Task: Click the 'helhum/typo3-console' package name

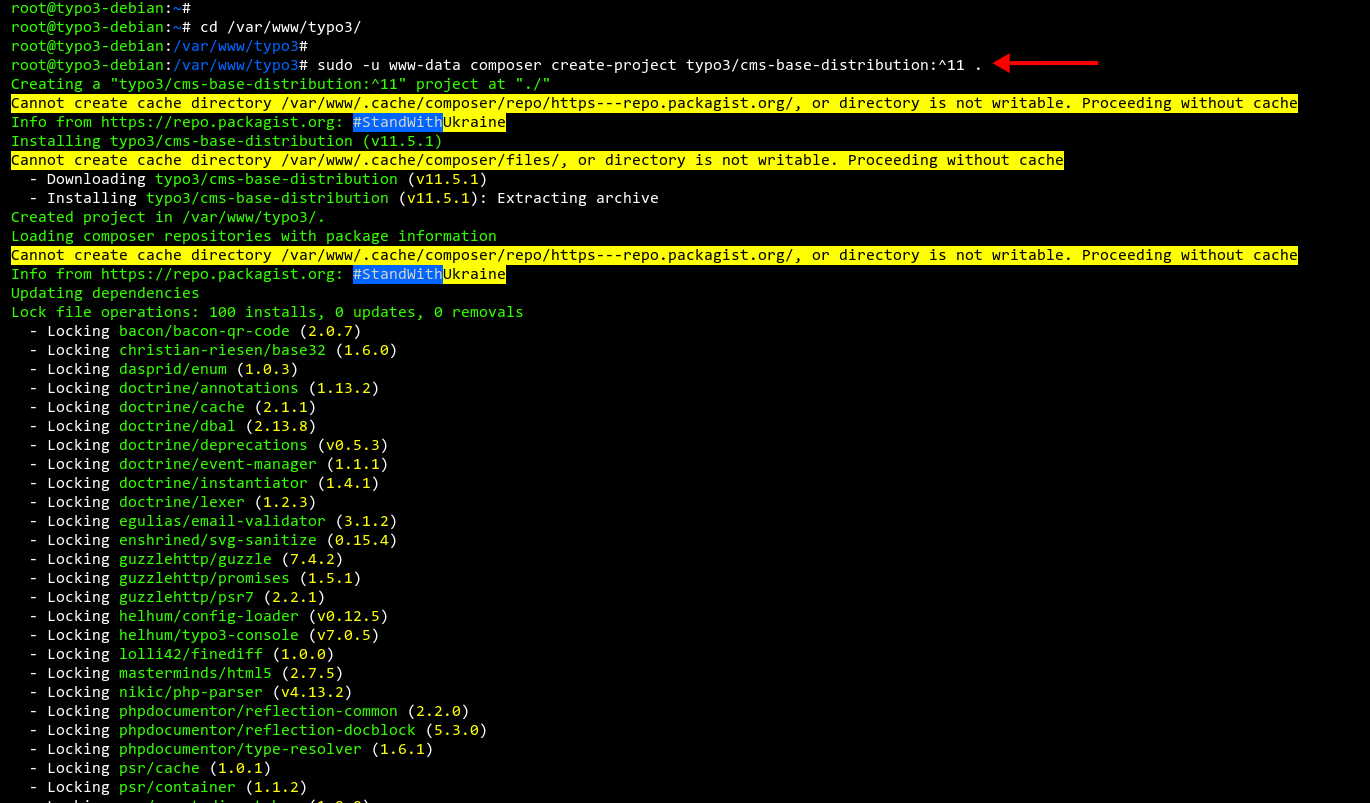Action: point(209,635)
